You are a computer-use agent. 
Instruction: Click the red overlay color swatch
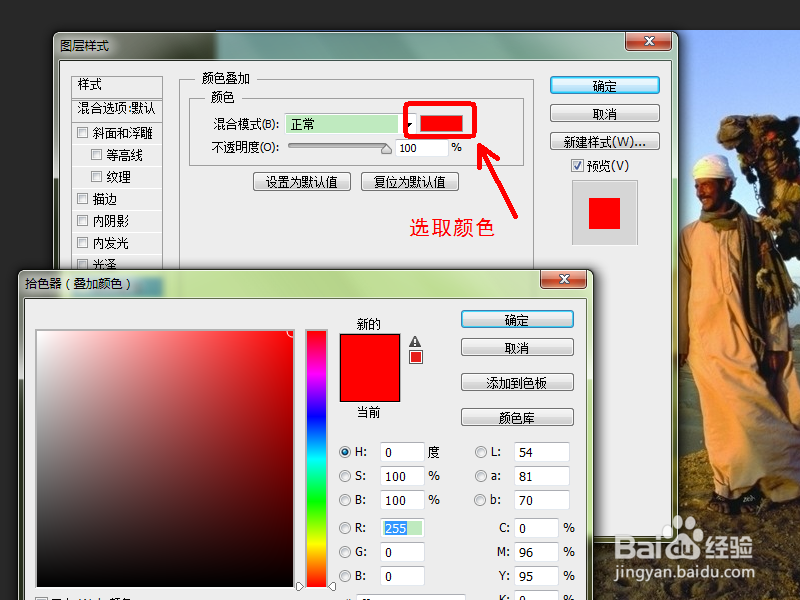[x=441, y=123]
